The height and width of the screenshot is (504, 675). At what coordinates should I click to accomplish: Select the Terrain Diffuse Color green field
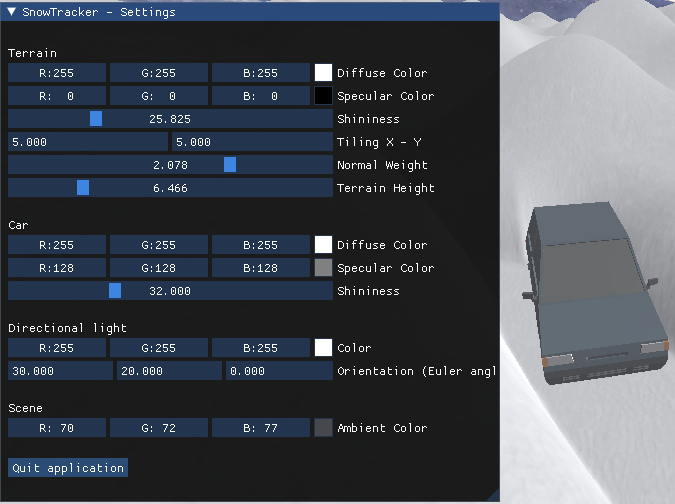159,73
